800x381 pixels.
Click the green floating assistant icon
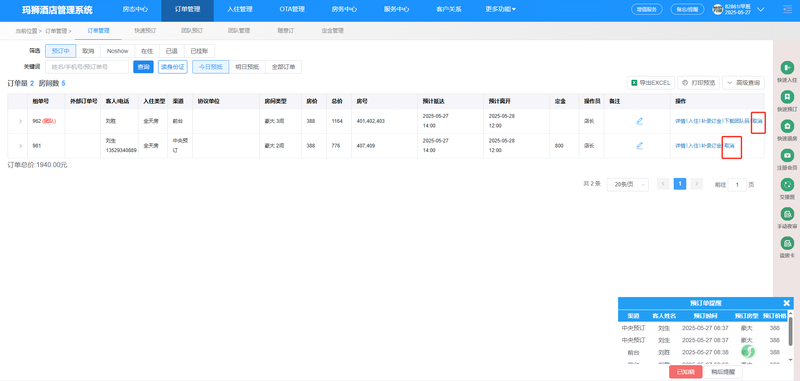pos(747,351)
